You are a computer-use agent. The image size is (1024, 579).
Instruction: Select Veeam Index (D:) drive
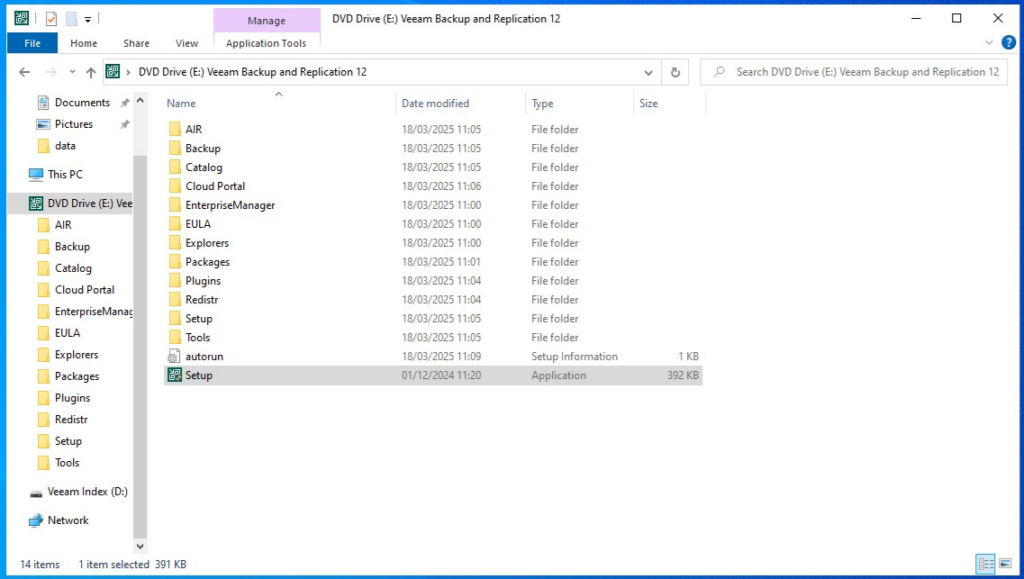(x=87, y=492)
